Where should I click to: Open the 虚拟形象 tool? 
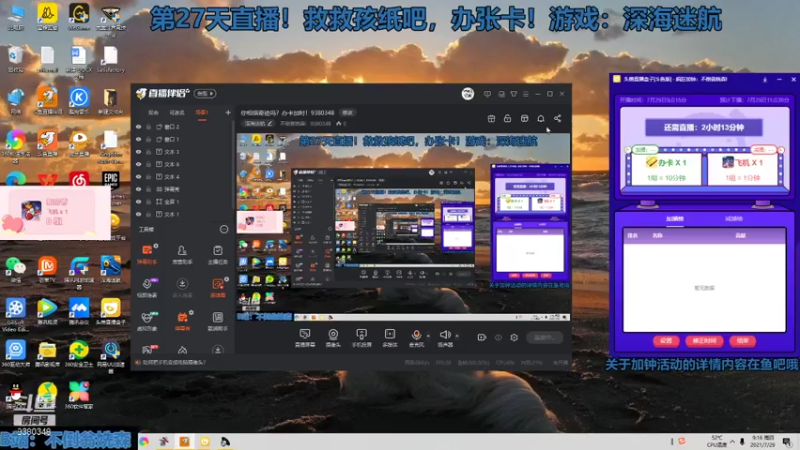point(147,321)
